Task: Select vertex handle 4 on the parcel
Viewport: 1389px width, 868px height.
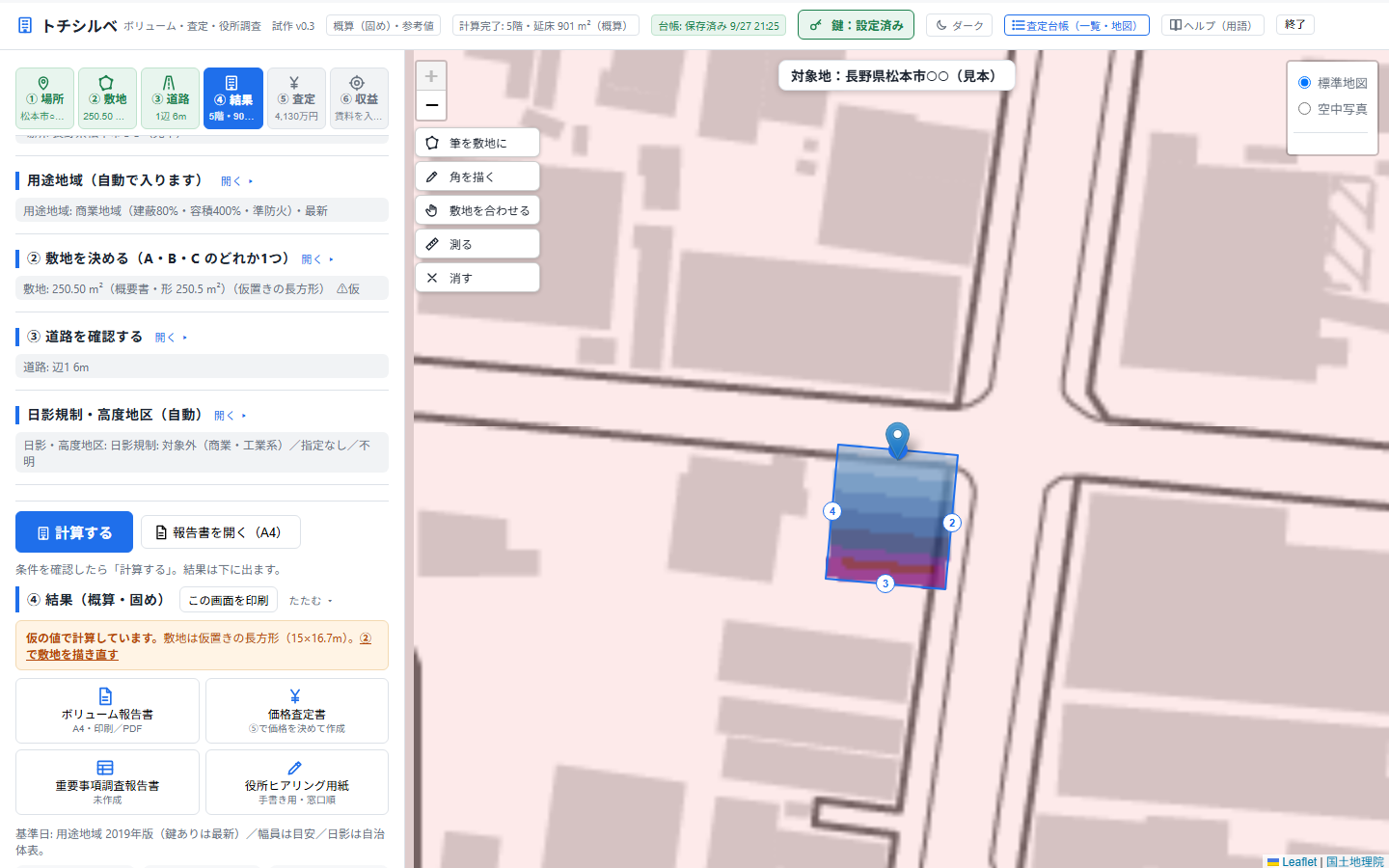Action: 832,511
